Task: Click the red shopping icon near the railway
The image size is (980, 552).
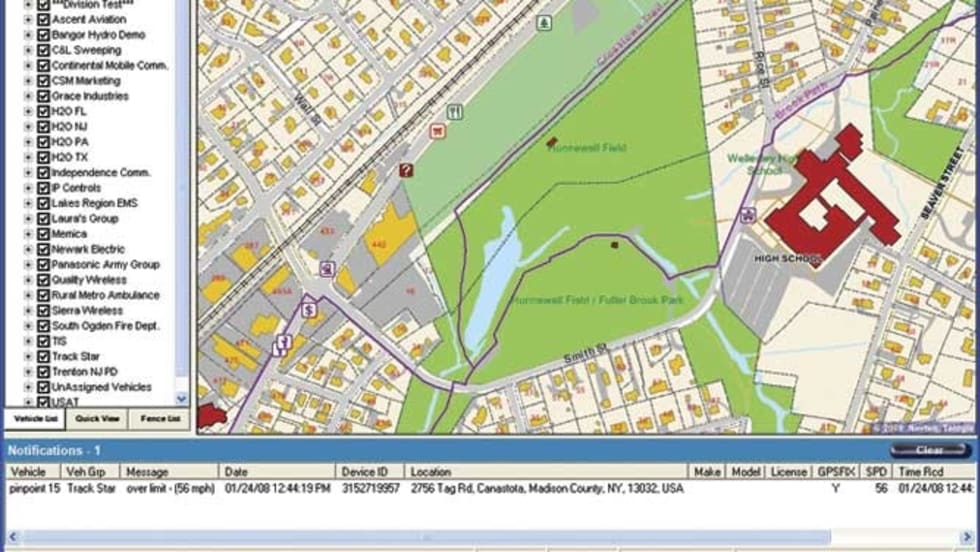Action: (437, 131)
